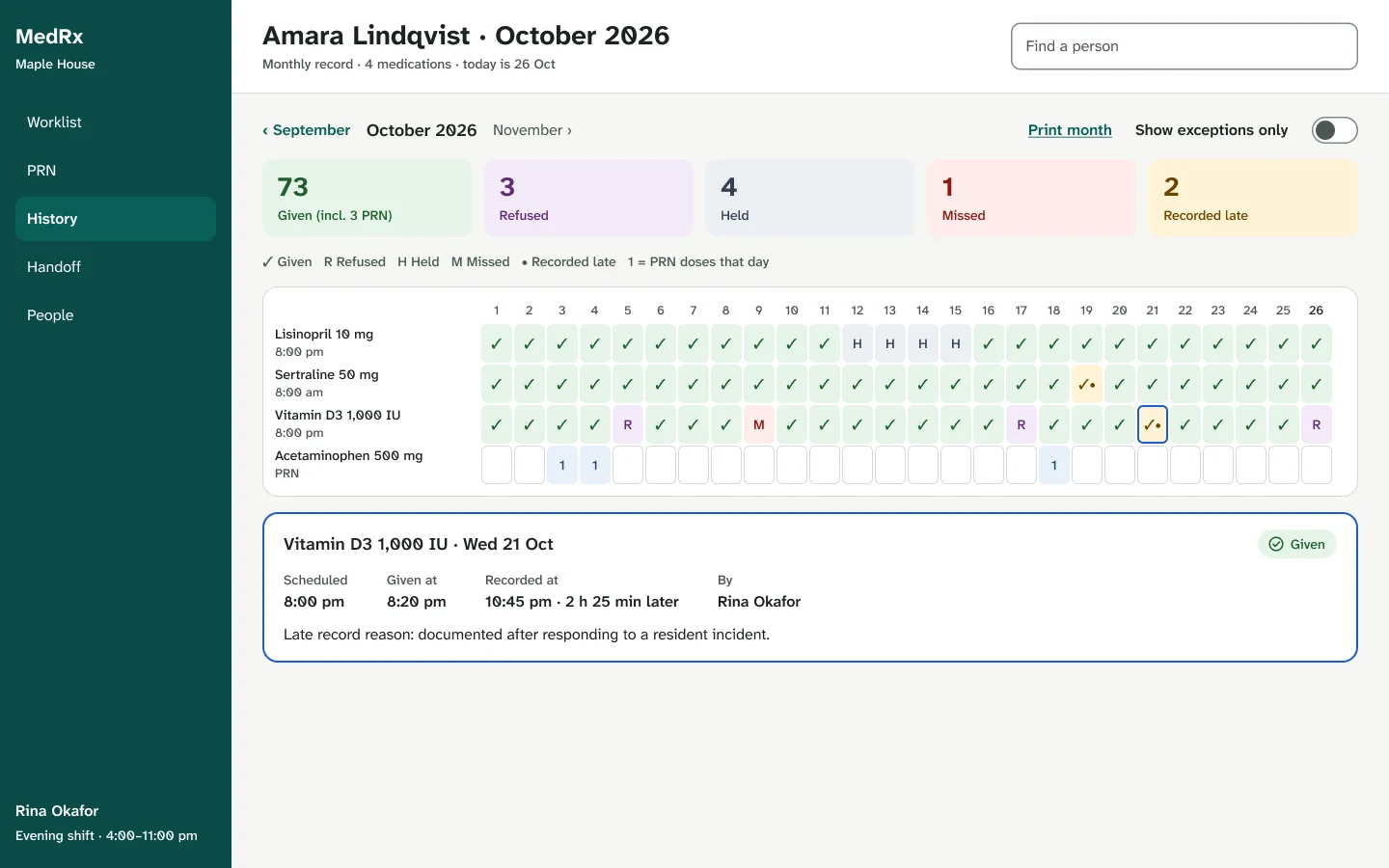Open Sertraline late-recorded cell on day 19
The height and width of the screenshot is (868, 1389).
pyautogui.click(x=1087, y=384)
